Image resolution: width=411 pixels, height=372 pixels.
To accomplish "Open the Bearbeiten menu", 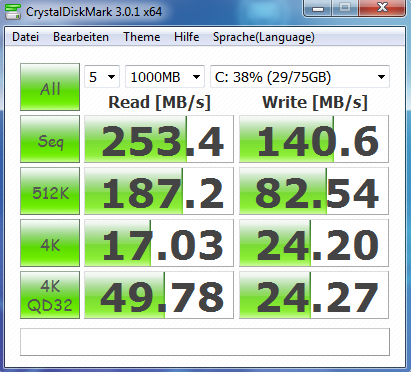I will (81, 37).
